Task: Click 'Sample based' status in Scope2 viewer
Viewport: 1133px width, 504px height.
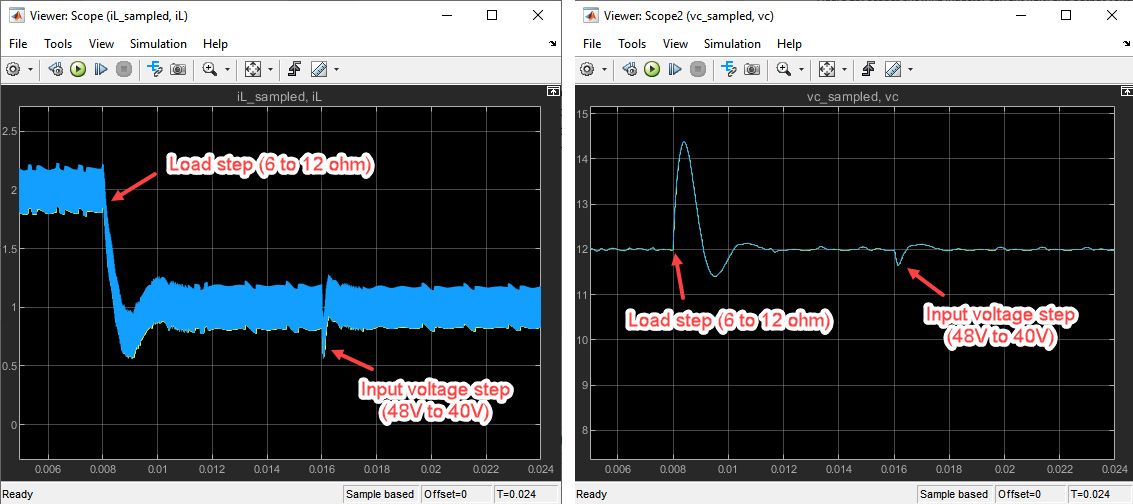Action: 953,495
